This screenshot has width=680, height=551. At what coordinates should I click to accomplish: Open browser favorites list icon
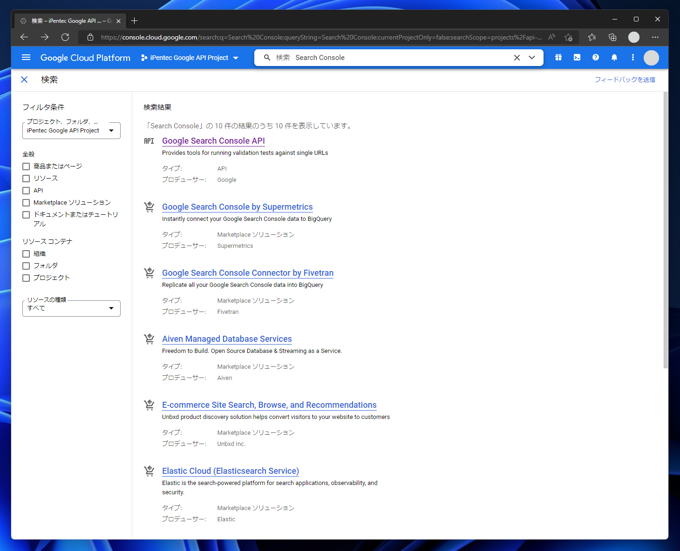592,37
